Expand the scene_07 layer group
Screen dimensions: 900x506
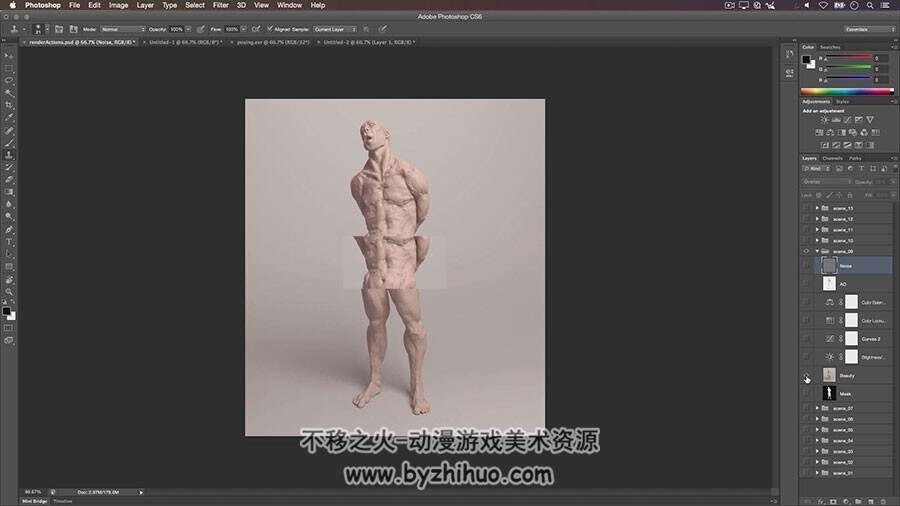point(817,408)
